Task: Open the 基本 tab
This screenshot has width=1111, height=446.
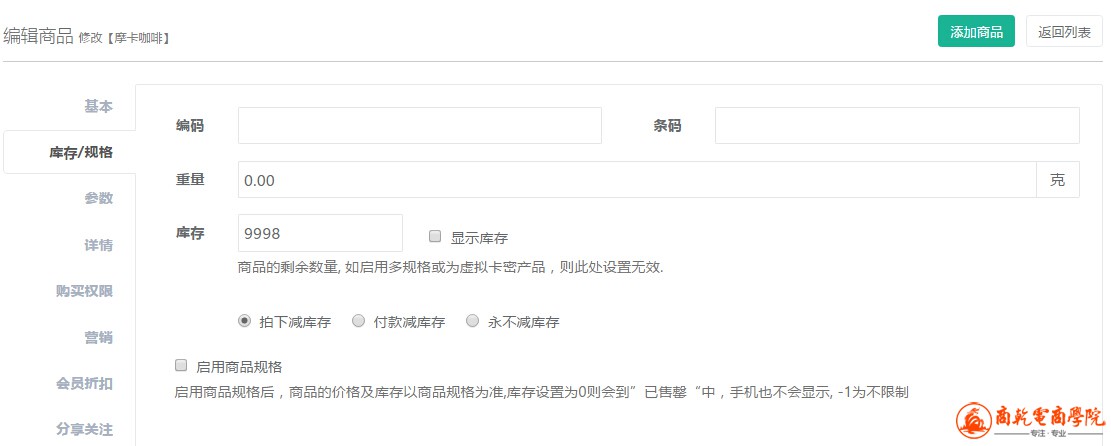Action: [98, 106]
